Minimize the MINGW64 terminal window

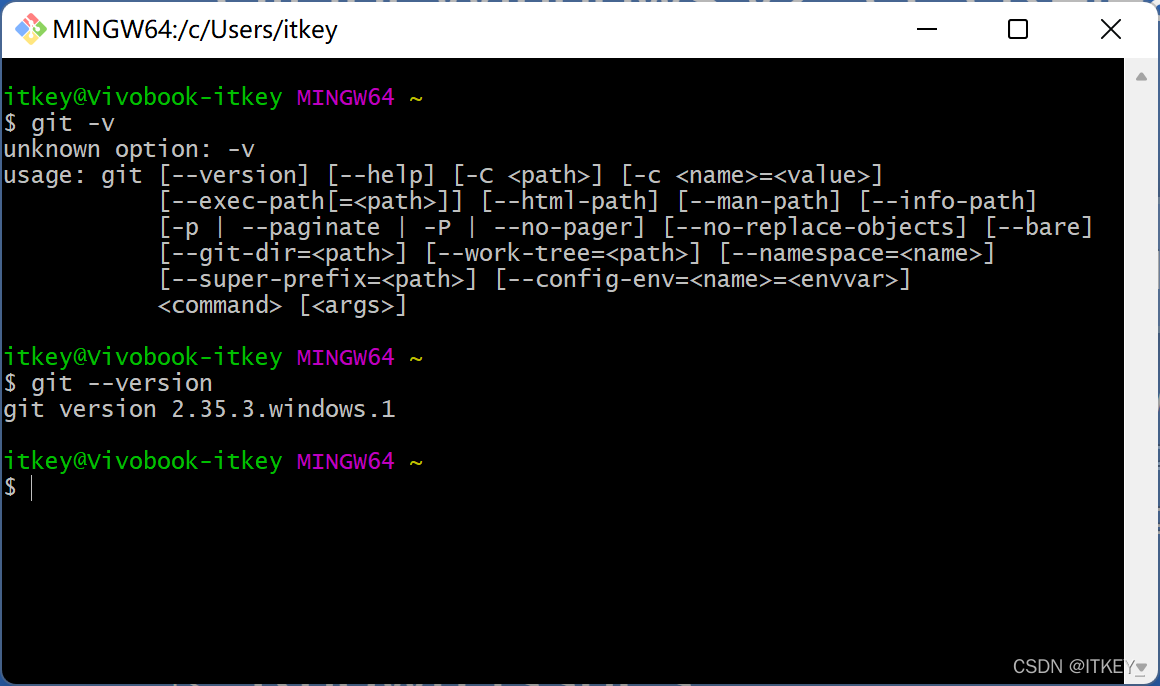click(927, 29)
